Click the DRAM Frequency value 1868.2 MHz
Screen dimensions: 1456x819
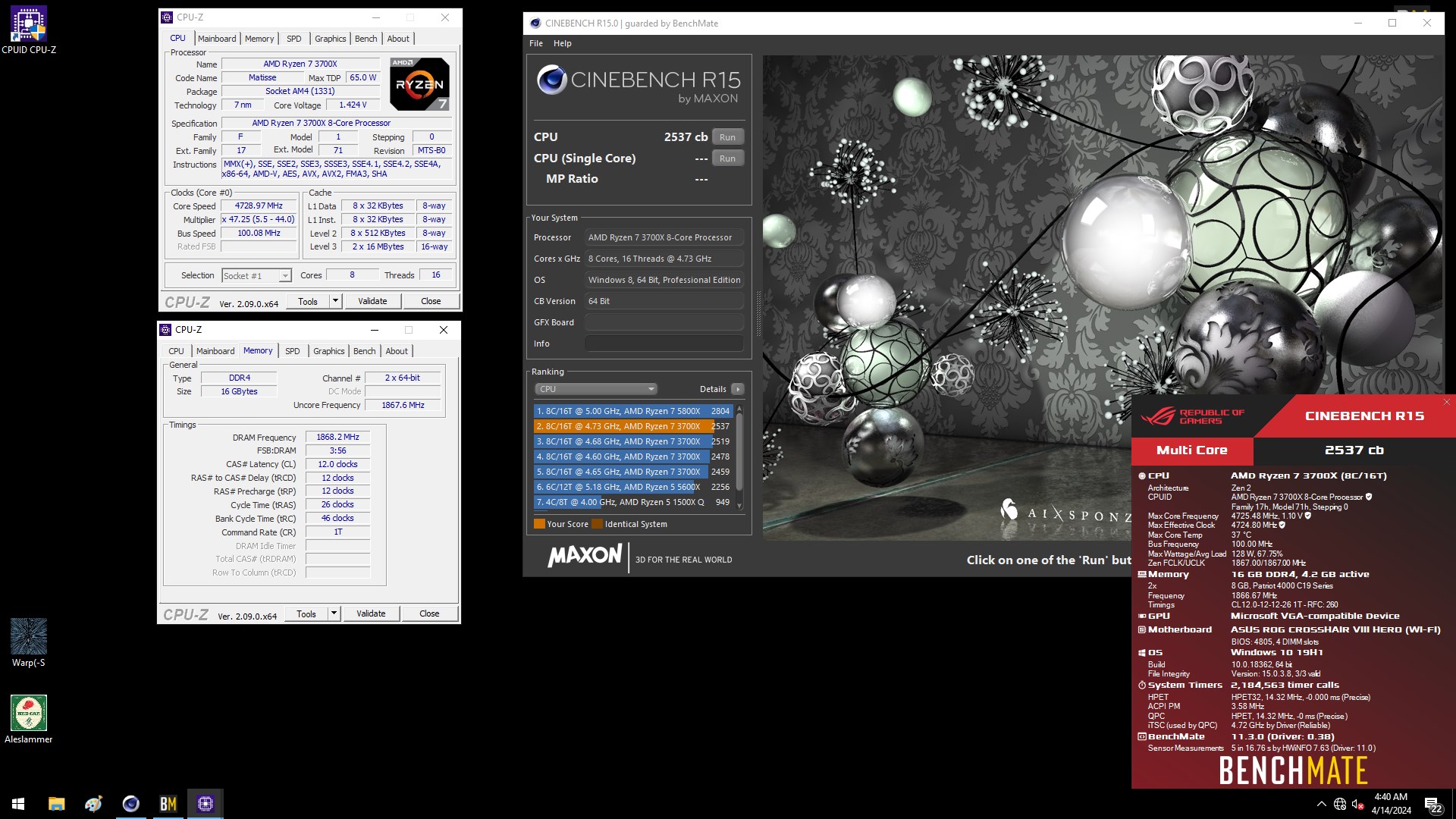(x=338, y=438)
